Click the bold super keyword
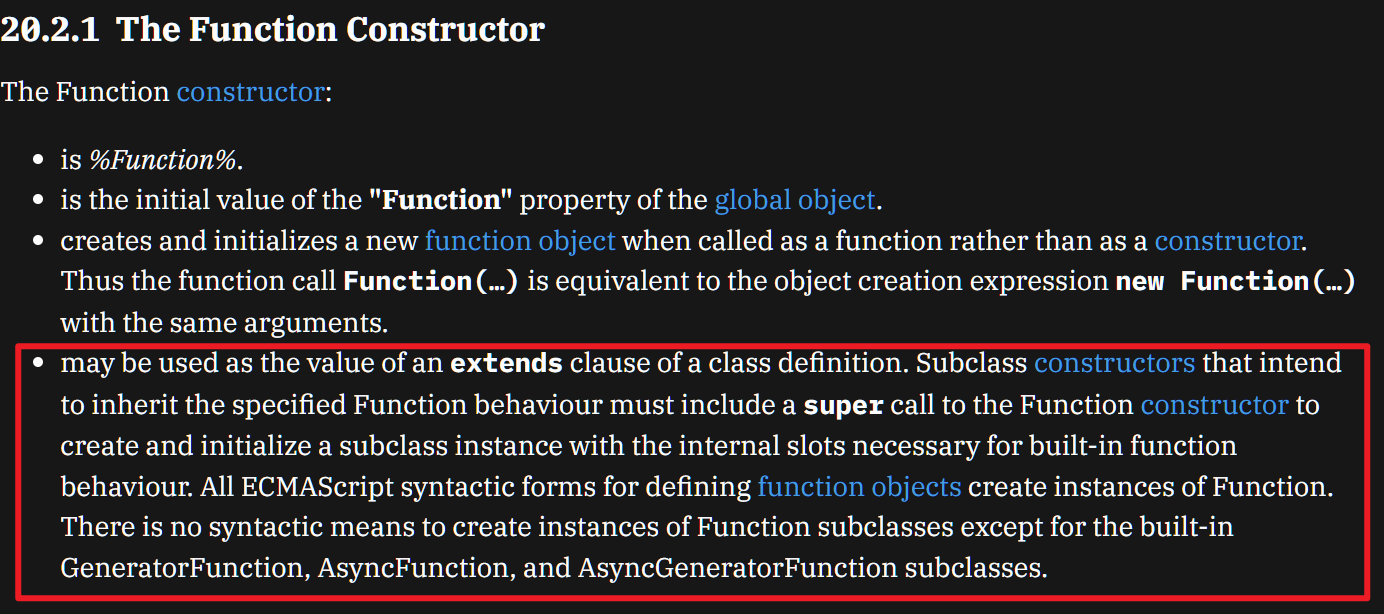Image resolution: width=1384 pixels, height=614 pixels. tap(844, 405)
